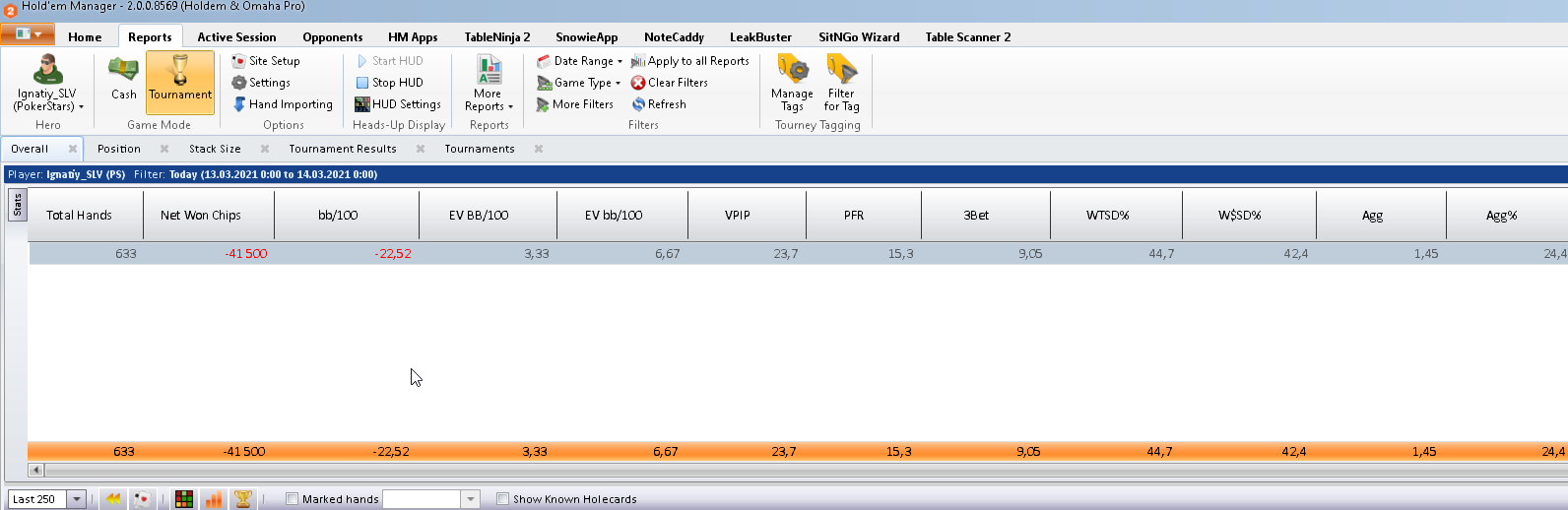Click the Player filter summary bar

(x=785, y=174)
